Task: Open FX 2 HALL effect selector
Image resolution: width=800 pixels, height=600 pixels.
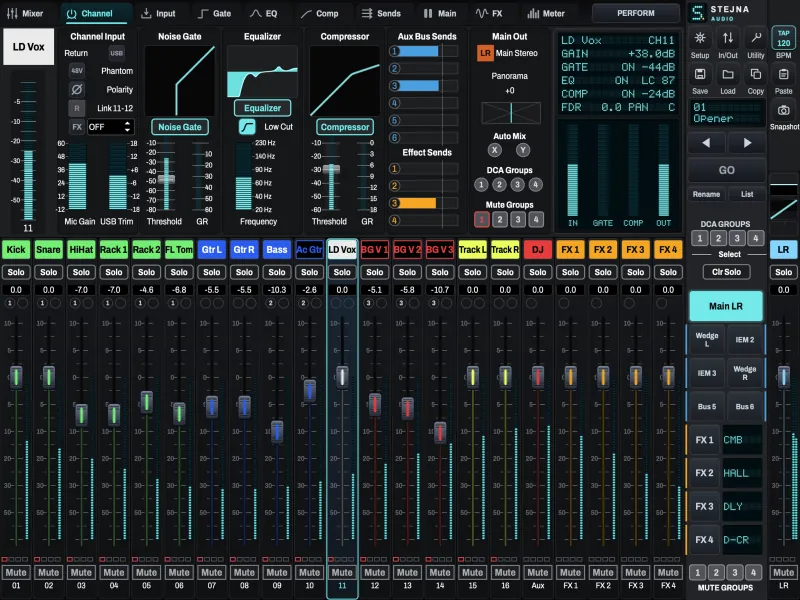Action: [742, 473]
